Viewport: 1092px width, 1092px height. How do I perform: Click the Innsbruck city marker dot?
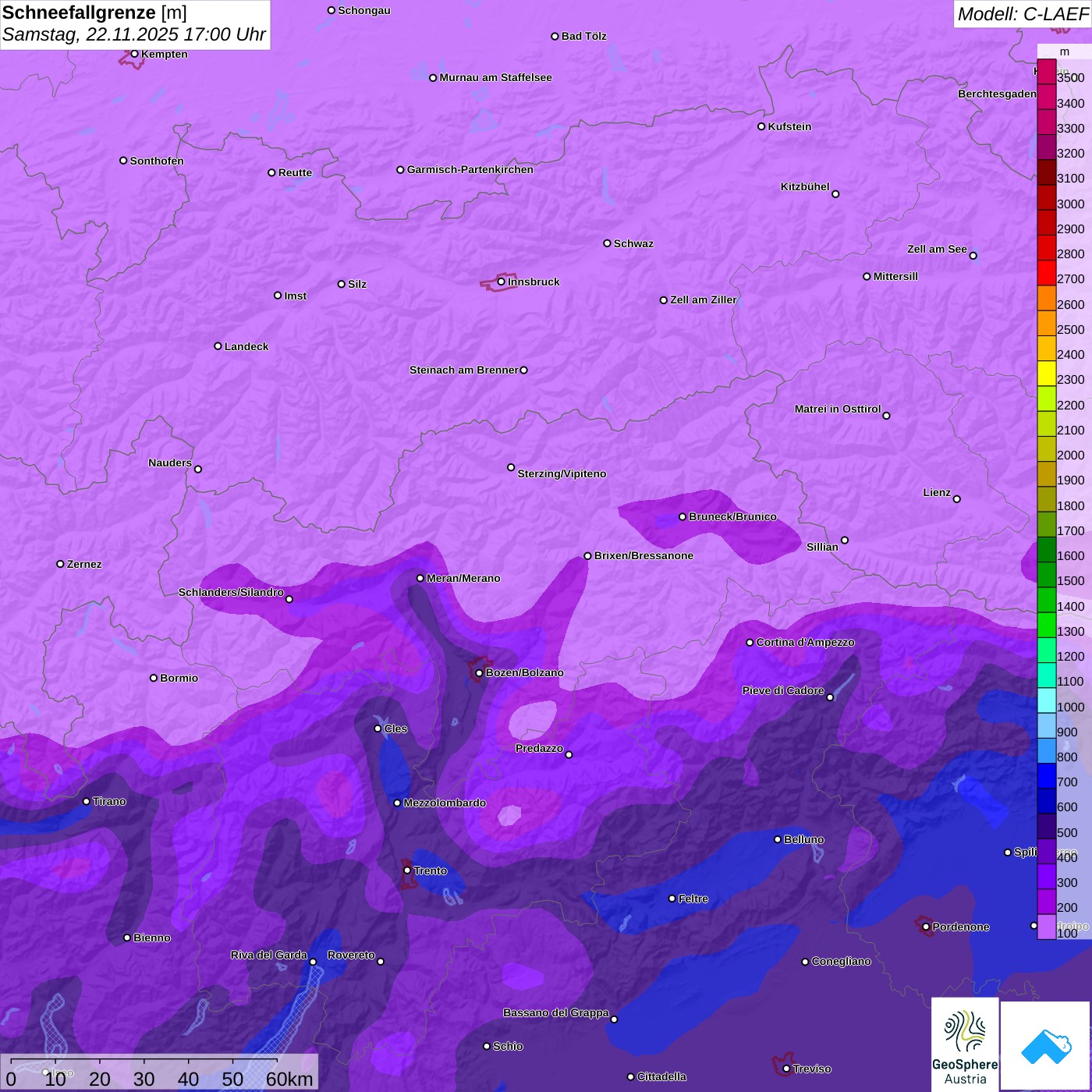[x=502, y=282]
